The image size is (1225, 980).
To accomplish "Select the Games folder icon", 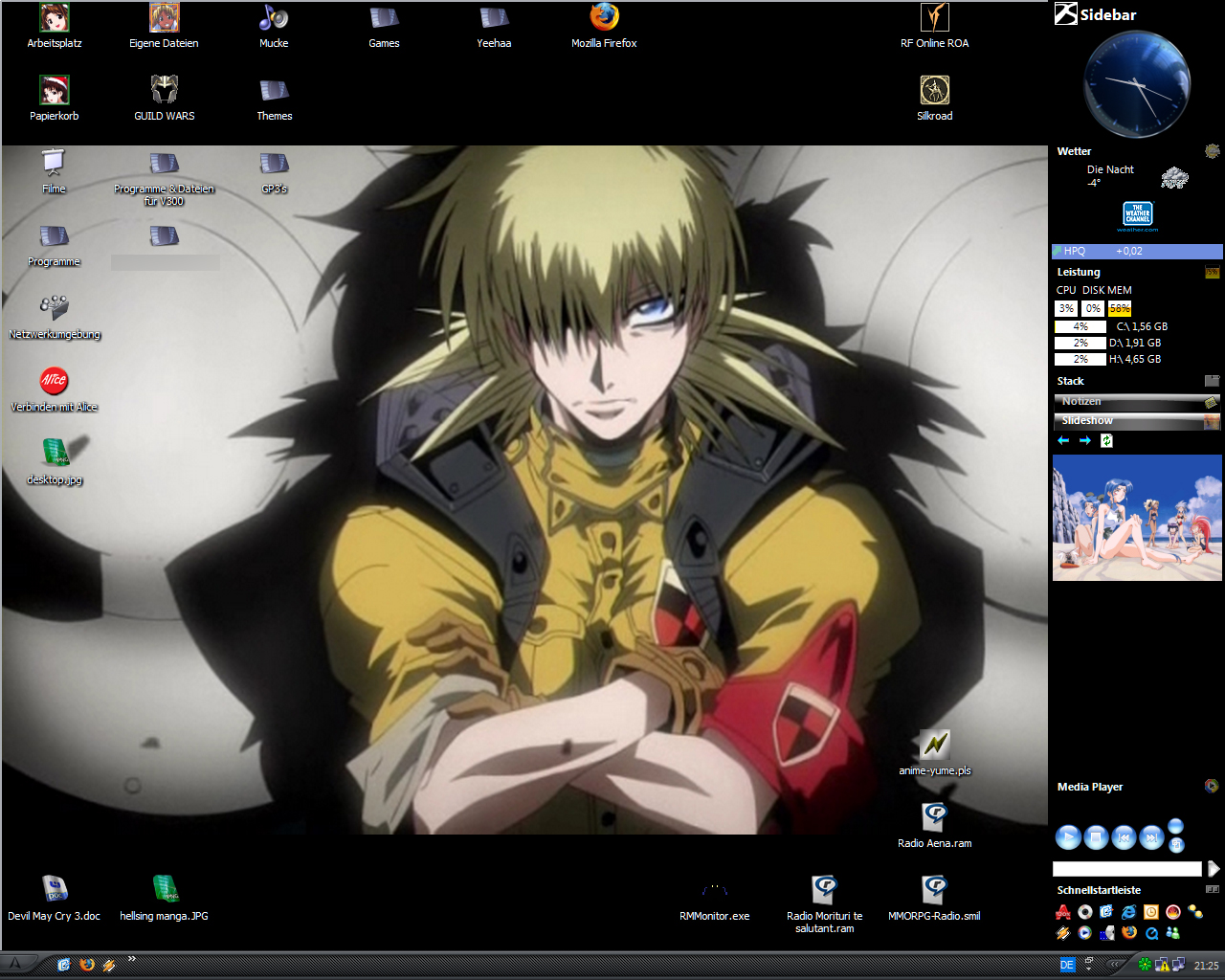I will 384,25.
